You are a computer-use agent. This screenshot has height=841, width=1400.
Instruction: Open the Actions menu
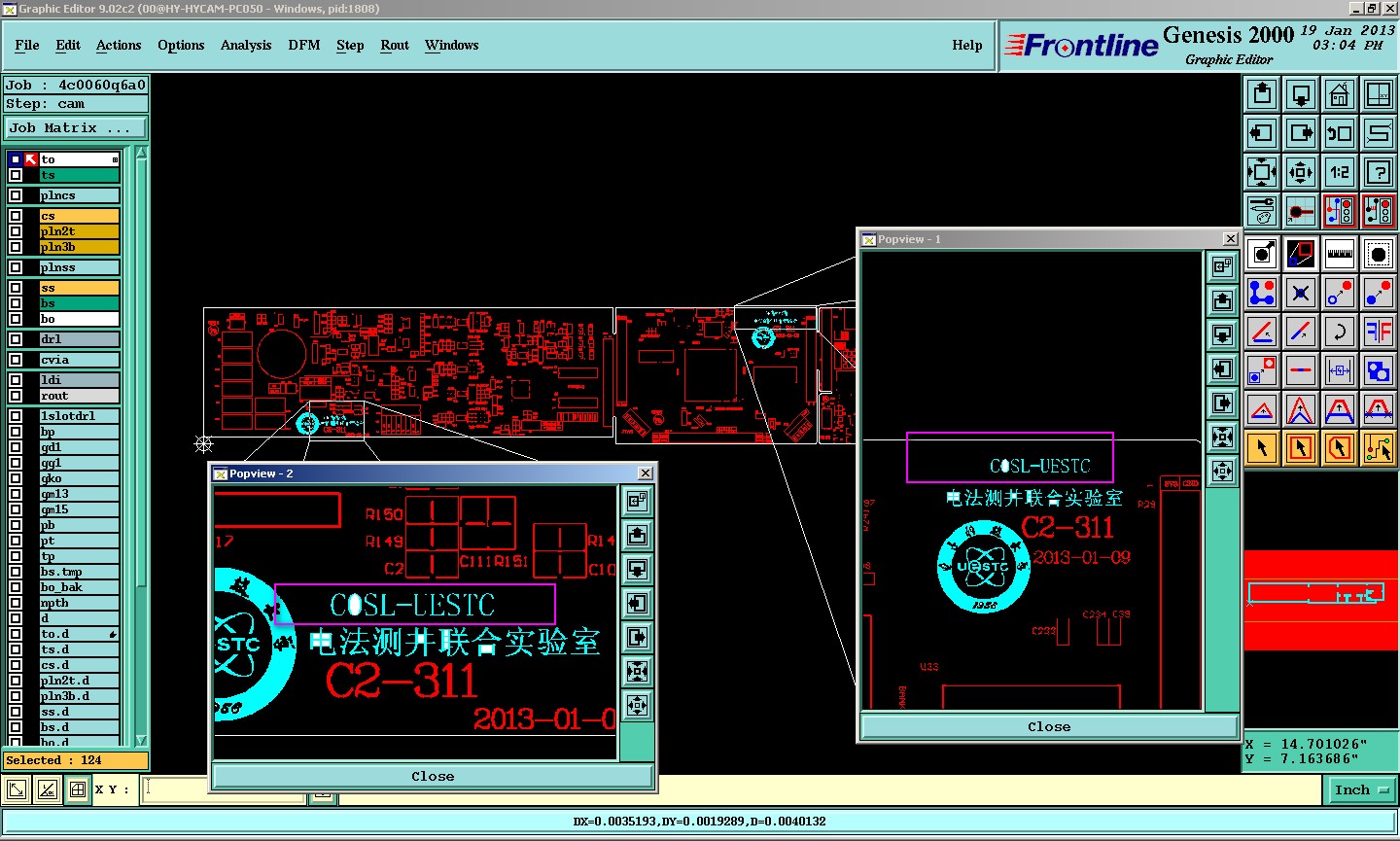pyautogui.click(x=119, y=46)
